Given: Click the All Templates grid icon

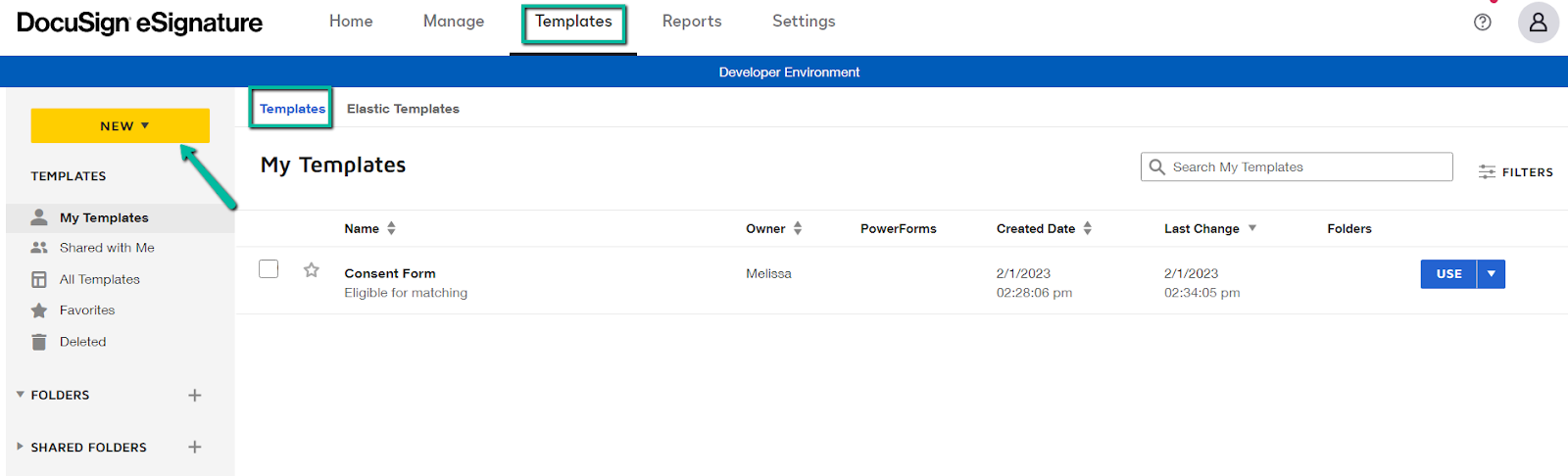Looking at the screenshot, I should pyautogui.click(x=39, y=279).
